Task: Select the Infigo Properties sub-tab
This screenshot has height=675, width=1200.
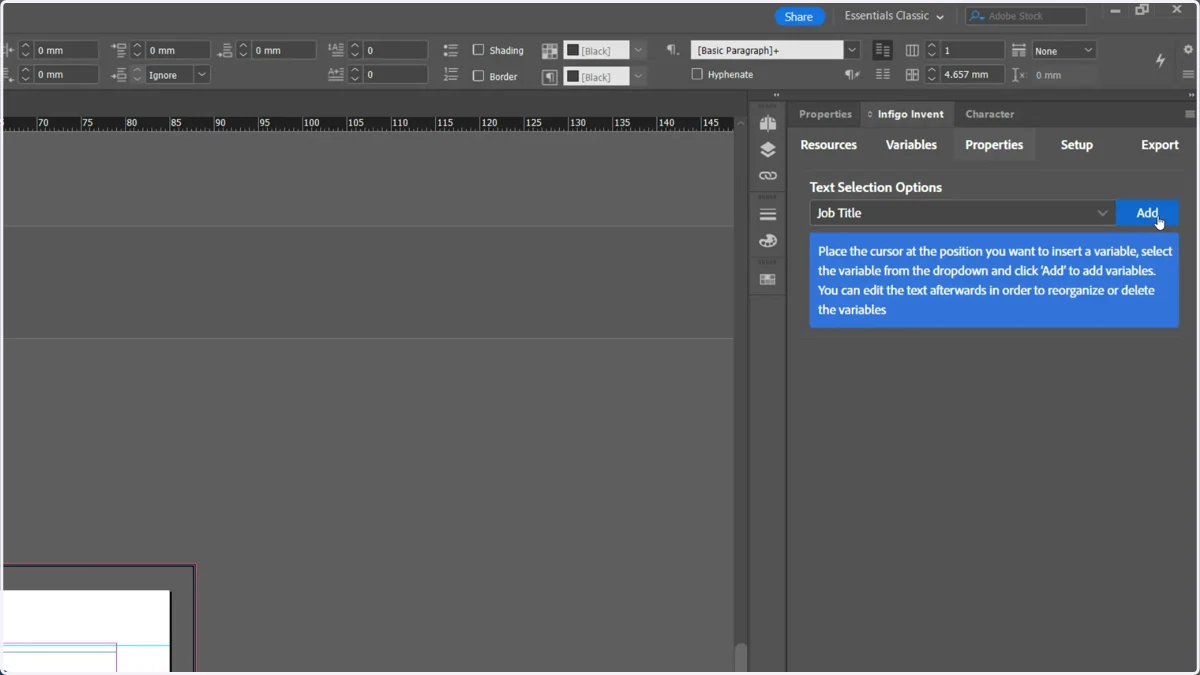Action: click(x=994, y=145)
